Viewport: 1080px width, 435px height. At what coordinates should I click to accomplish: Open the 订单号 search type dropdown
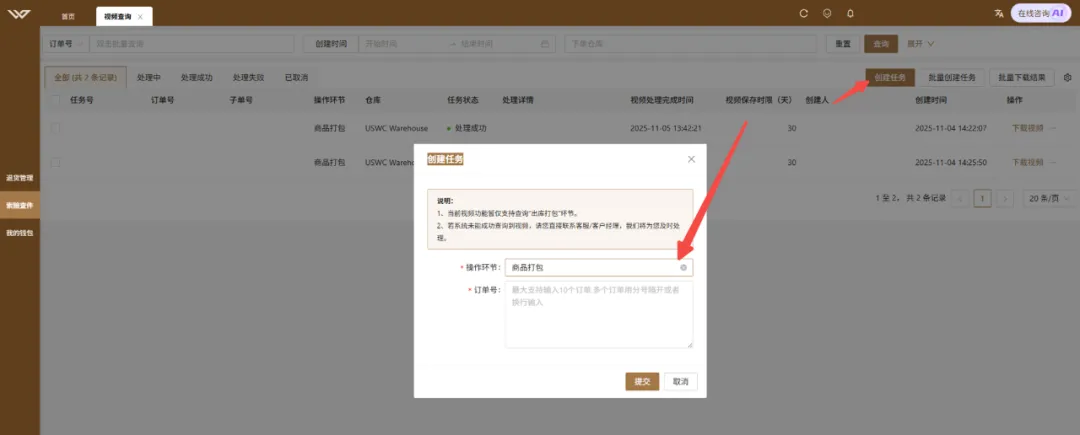pos(66,43)
